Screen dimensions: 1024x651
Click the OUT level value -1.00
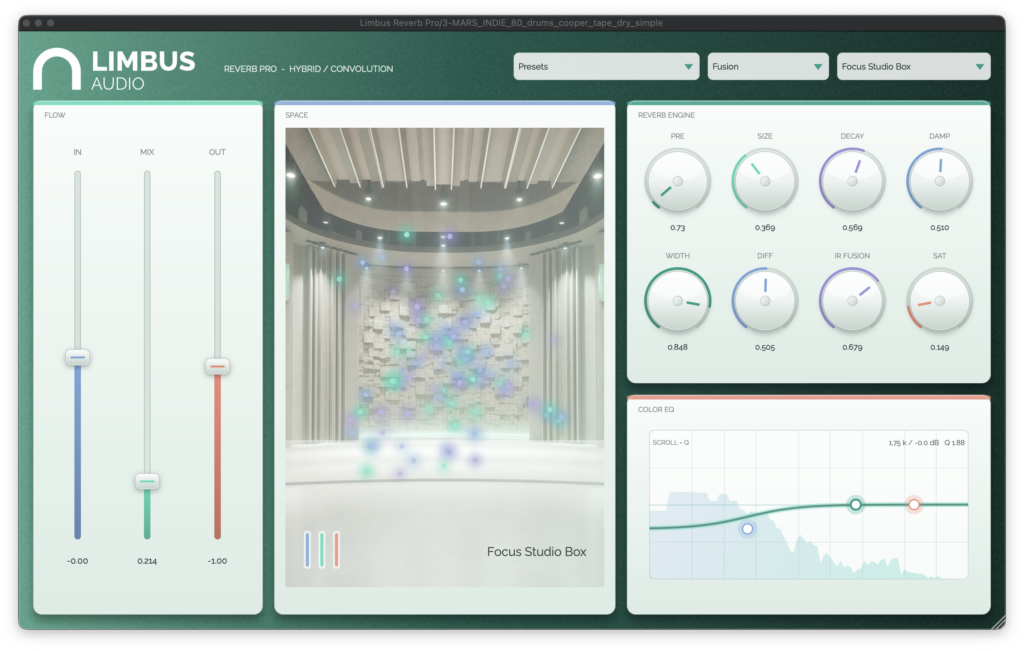coord(217,561)
